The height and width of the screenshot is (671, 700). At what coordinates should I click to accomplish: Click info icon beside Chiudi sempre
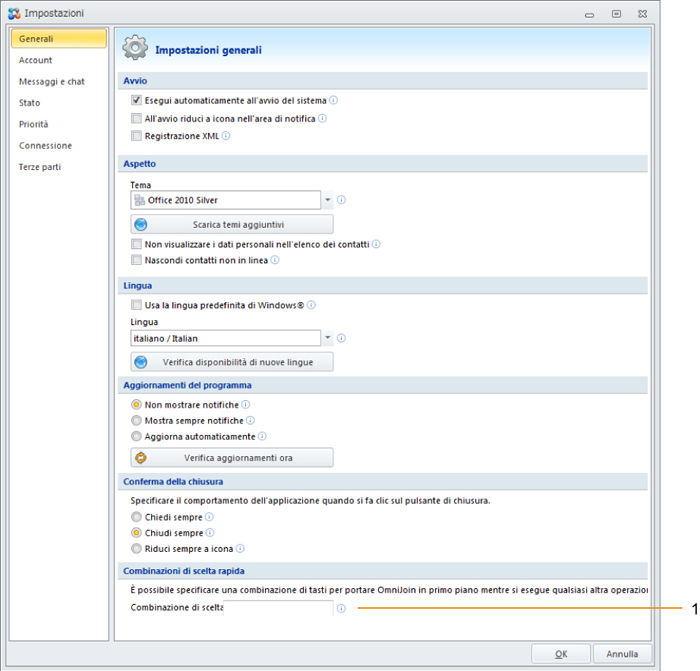tap(210, 533)
